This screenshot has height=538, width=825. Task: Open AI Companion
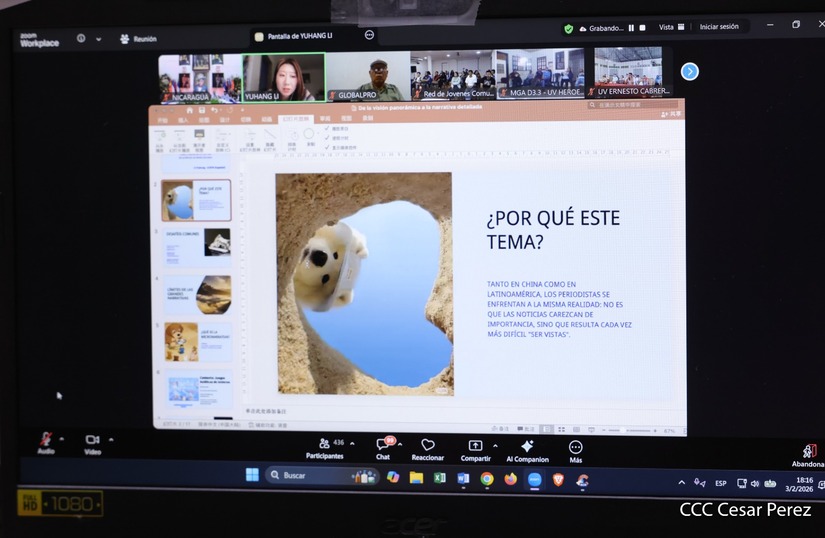tap(527, 447)
